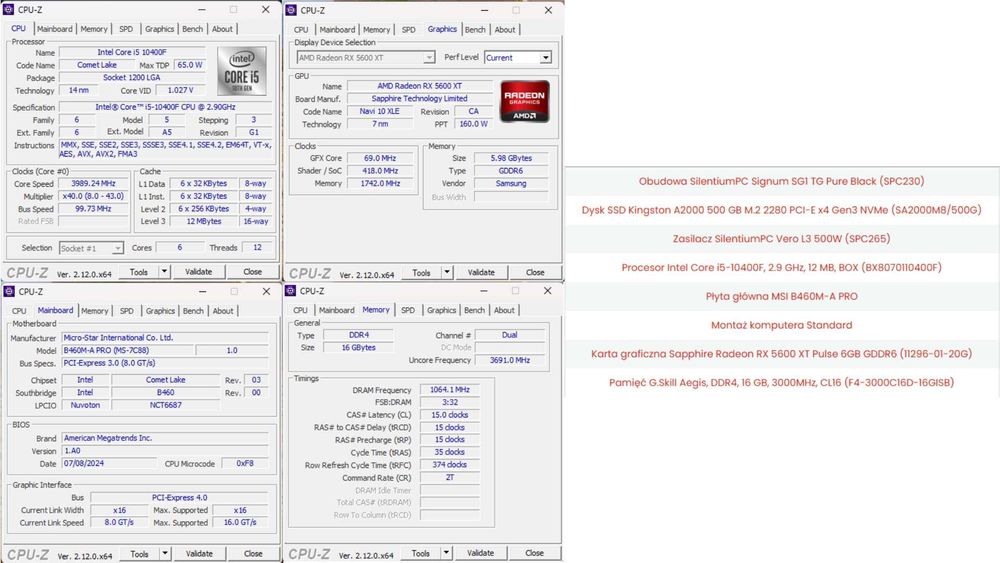1000x563 pixels.
Task: Open the SPD tab in the CPU window
Action: pos(126,29)
